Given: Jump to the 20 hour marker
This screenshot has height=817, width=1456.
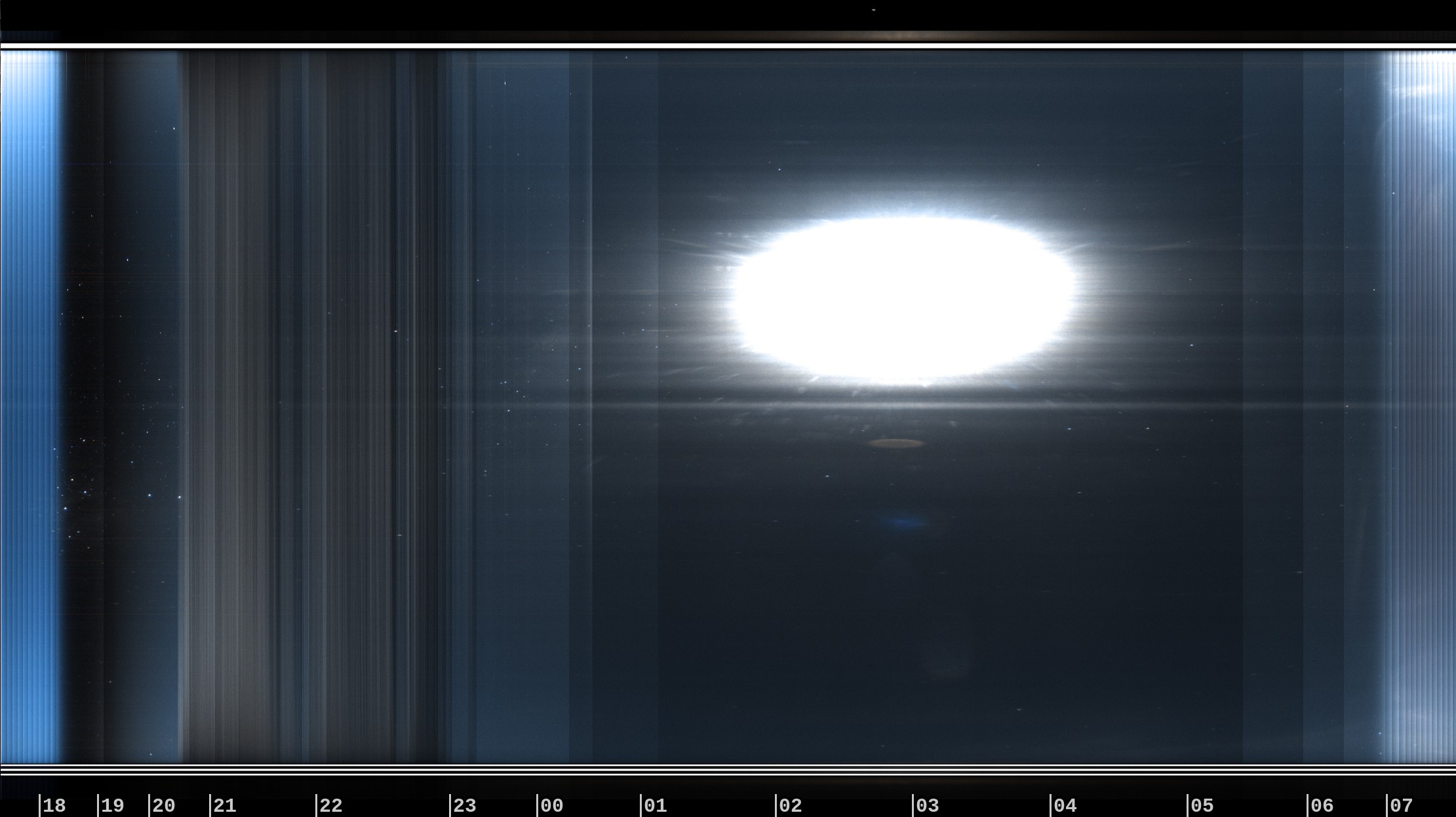Looking at the screenshot, I should coord(164,805).
